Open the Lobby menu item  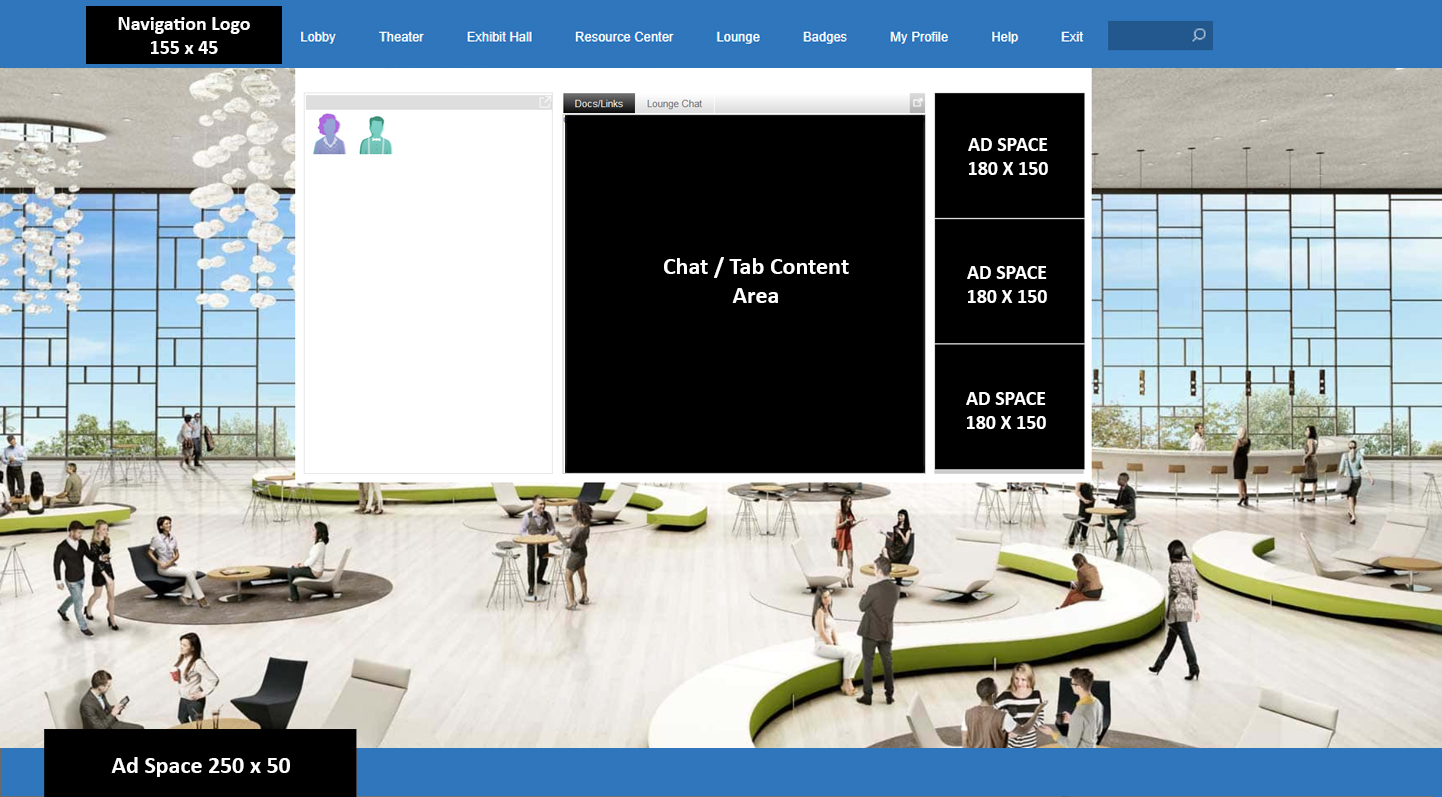coord(318,37)
